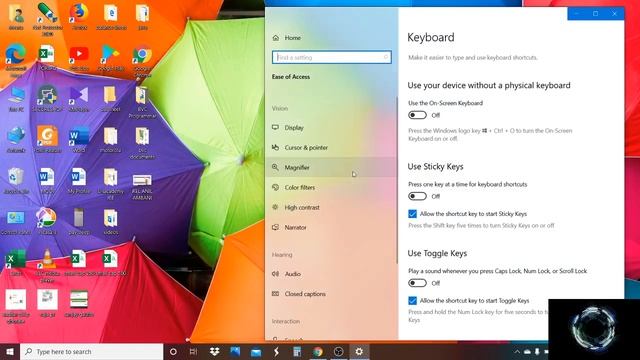This screenshot has width=640, height=360.
Task: Open Task View on taskbar
Action: (x=193, y=351)
